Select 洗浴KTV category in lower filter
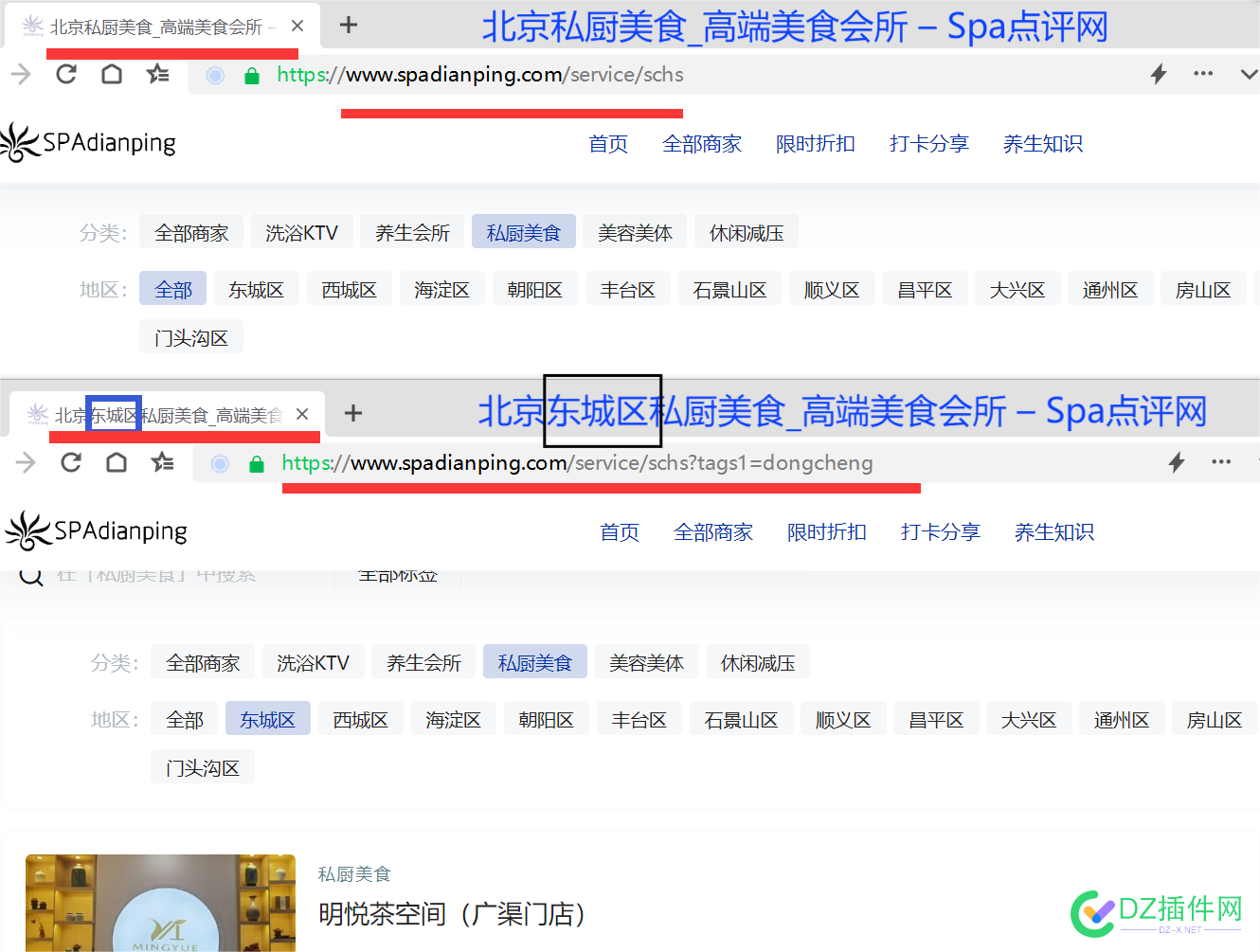 coord(313,662)
